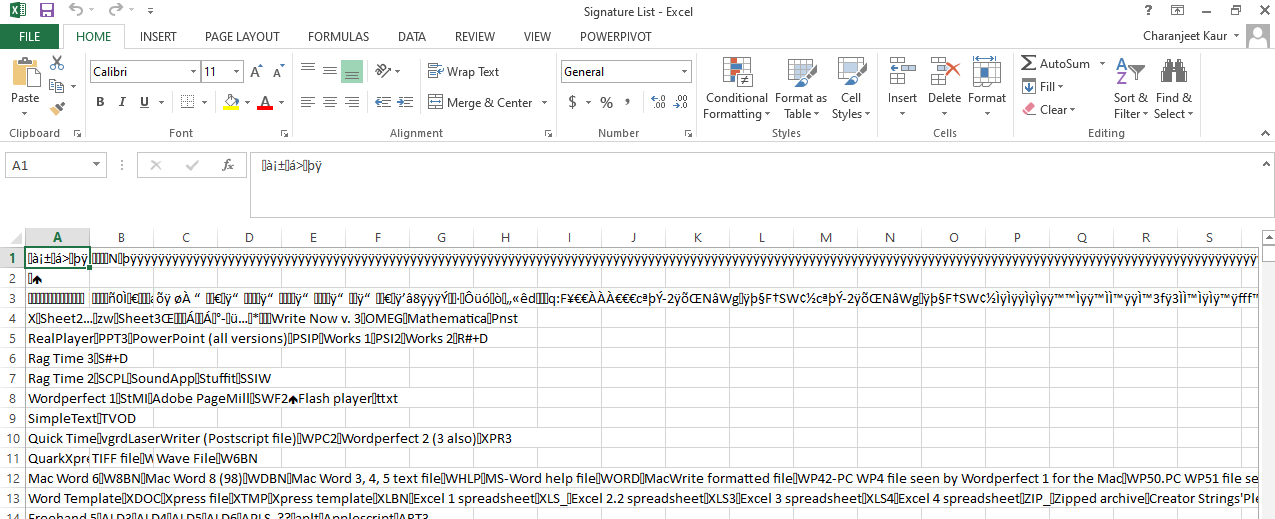Switch to the PAGE LAYOUT tab
Viewport: 1275px width, 519px height.
coord(242,37)
